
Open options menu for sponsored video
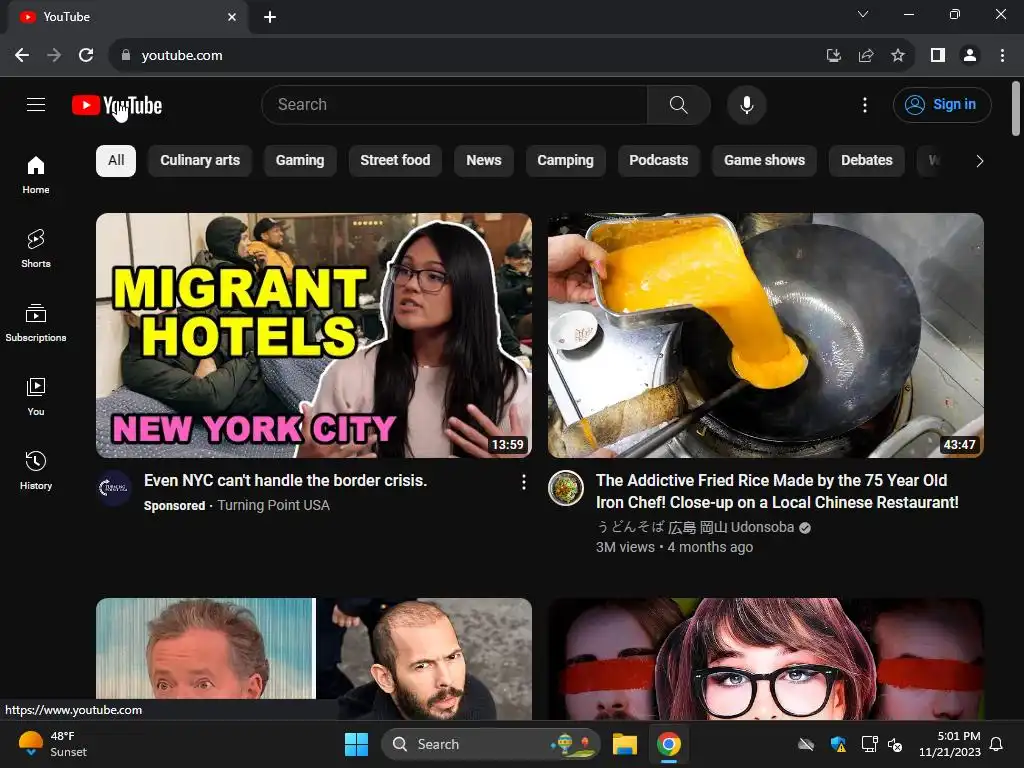523,482
